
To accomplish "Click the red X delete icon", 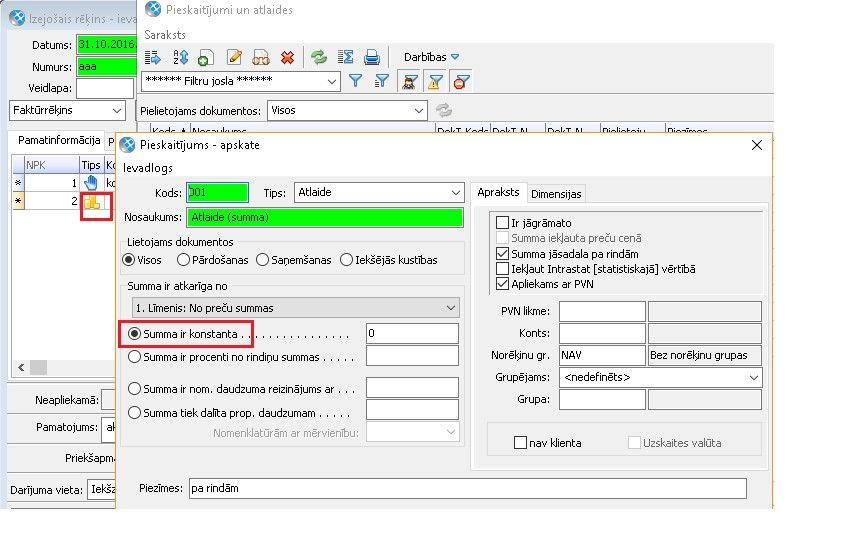I will point(288,57).
